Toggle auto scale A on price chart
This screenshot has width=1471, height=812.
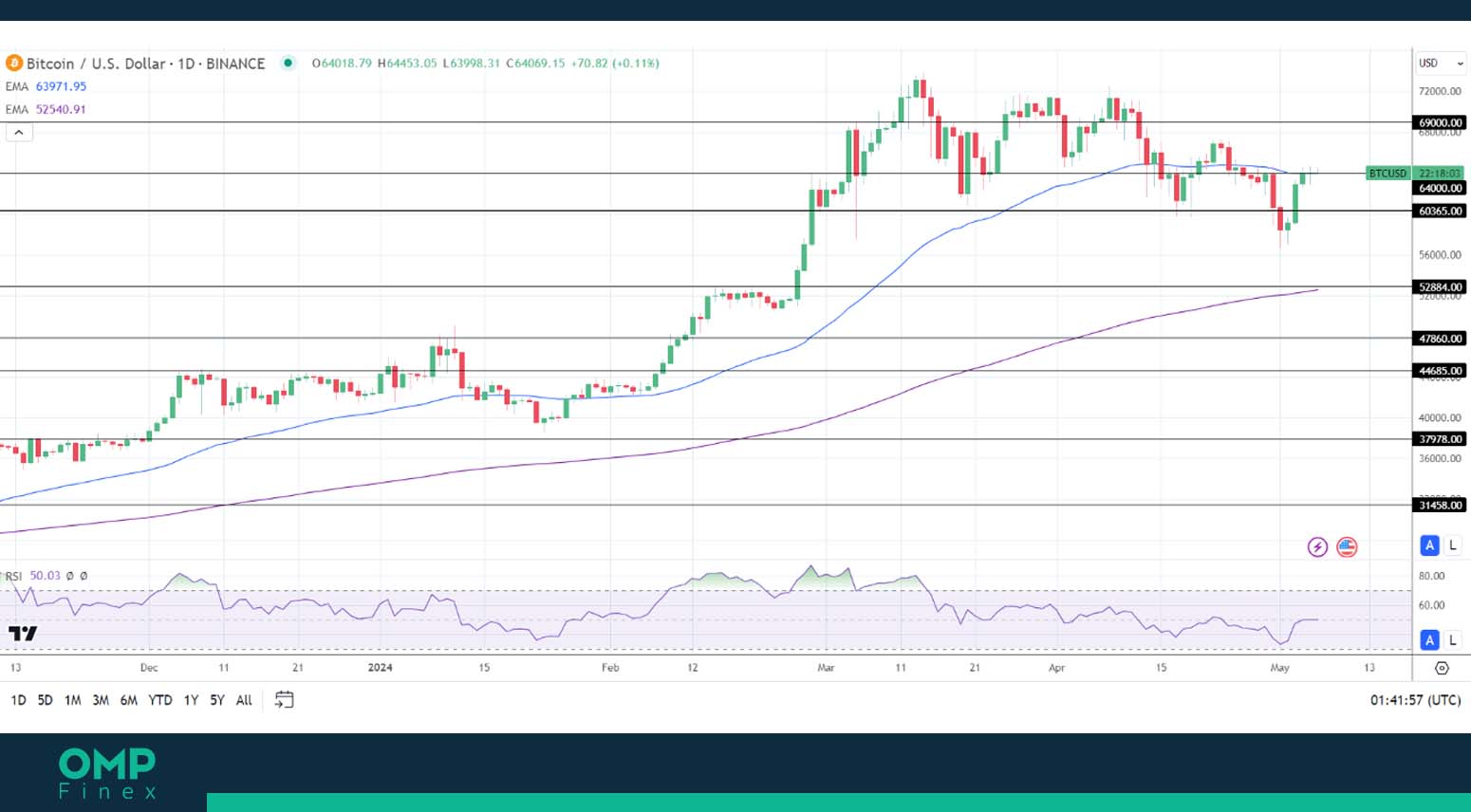click(x=1429, y=545)
